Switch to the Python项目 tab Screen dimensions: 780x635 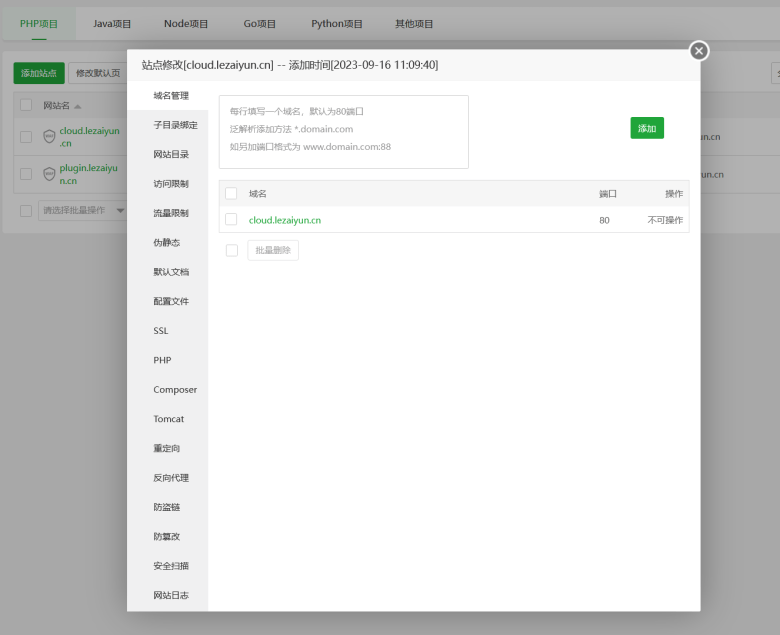[337, 23]
